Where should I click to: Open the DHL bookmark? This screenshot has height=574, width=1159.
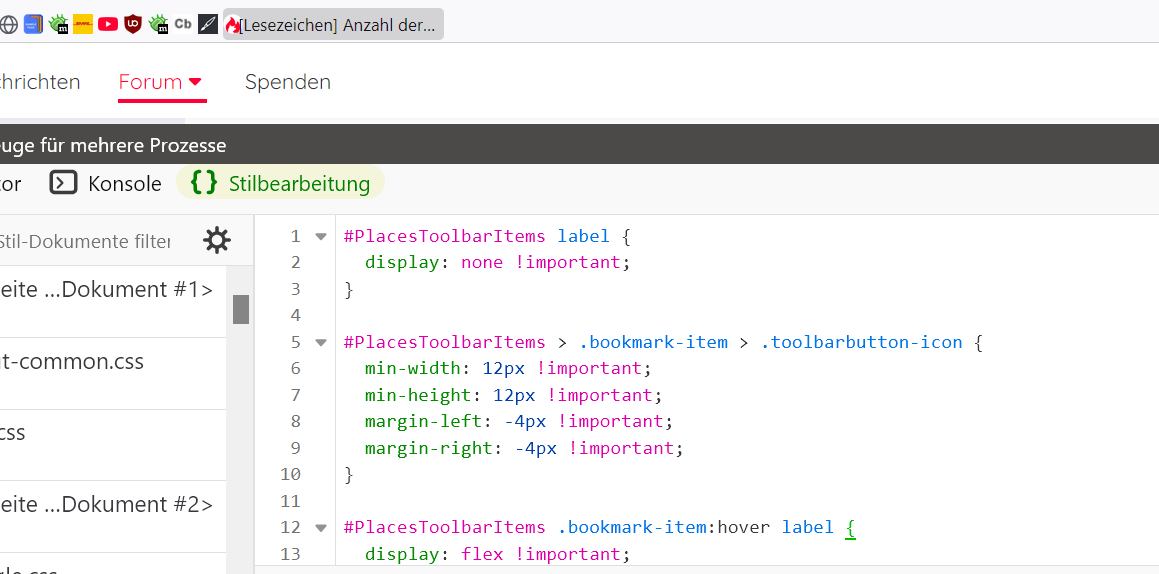83,25
